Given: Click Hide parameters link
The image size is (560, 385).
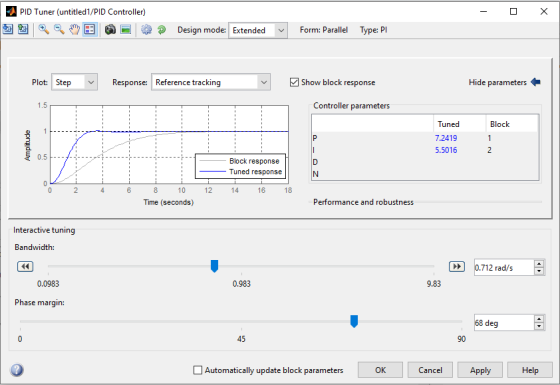Looking at the screenshot, I should [498, 82].
